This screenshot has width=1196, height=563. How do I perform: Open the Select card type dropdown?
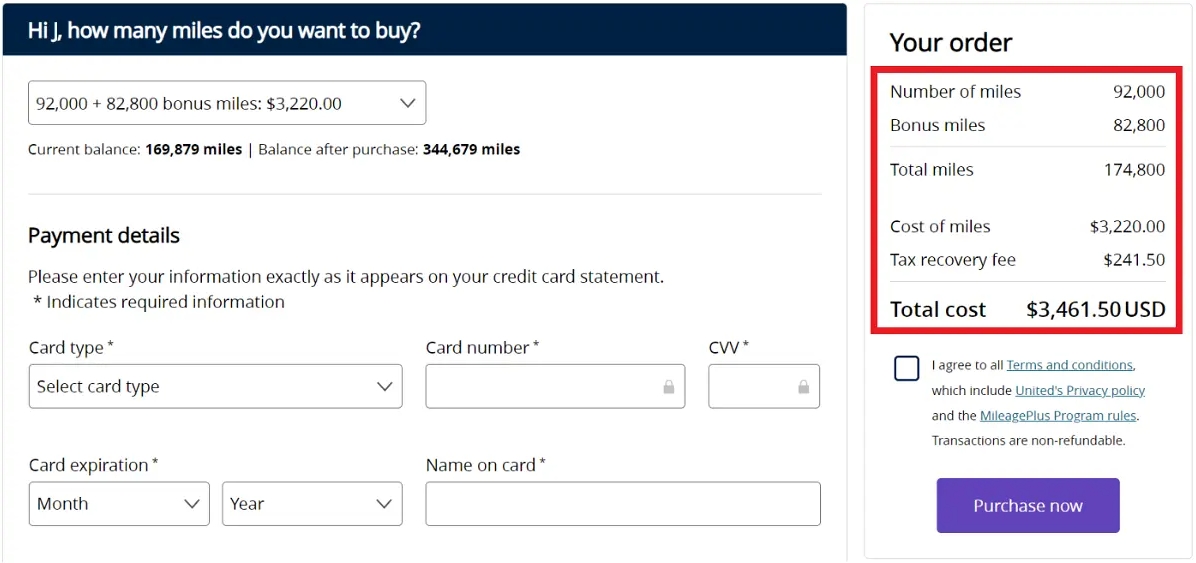click(x=216, y=387)
